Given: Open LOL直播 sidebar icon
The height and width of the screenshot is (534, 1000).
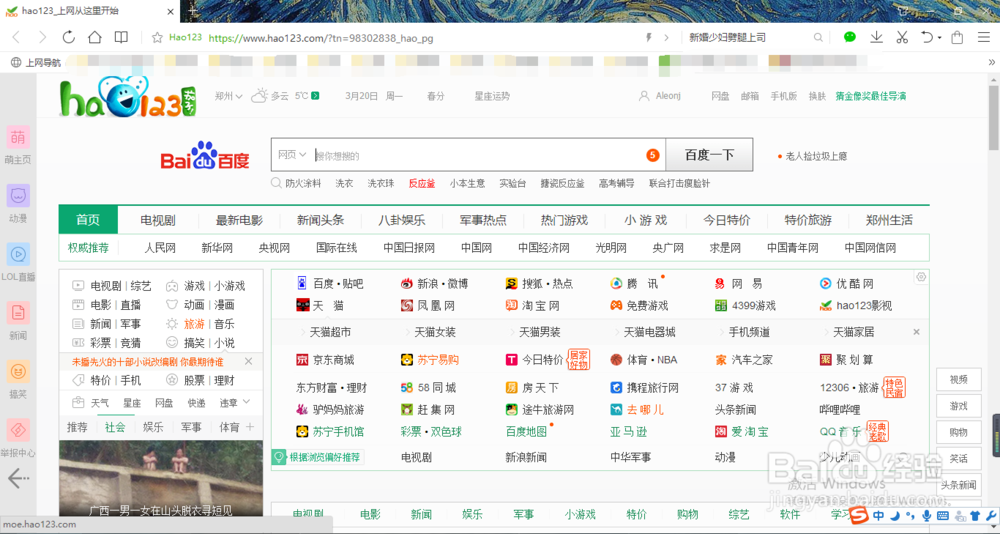Looking at the screenshot, I should coord(18,255).
